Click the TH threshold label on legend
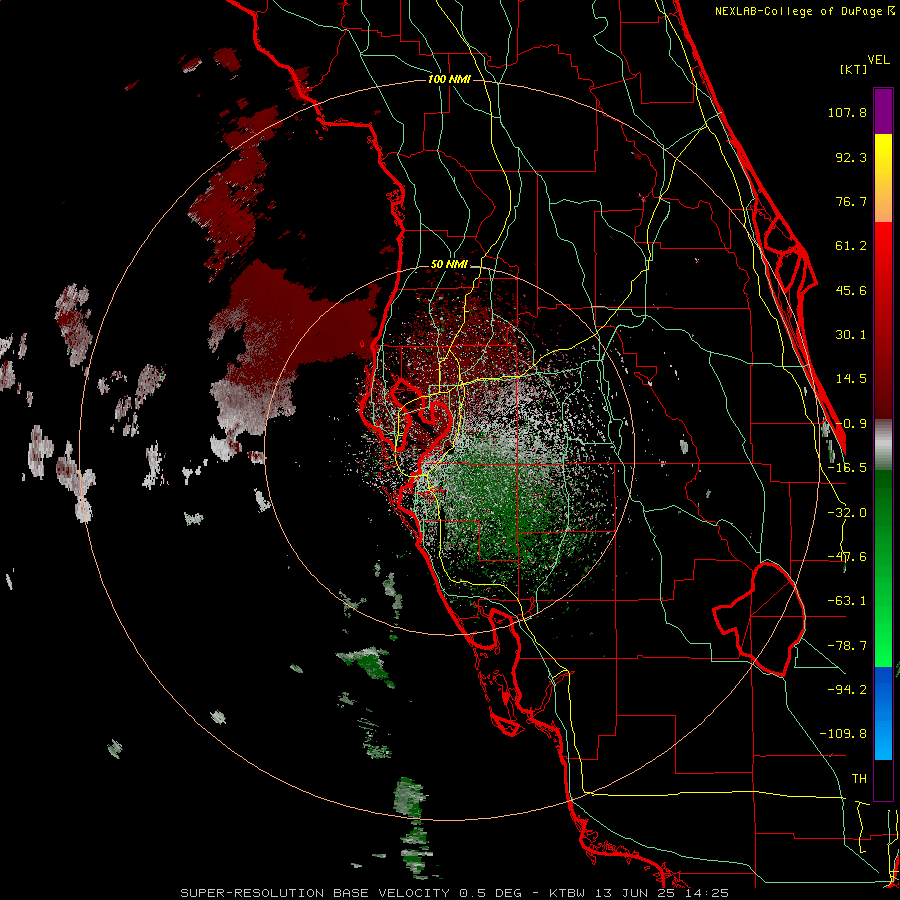 (859, 778)
